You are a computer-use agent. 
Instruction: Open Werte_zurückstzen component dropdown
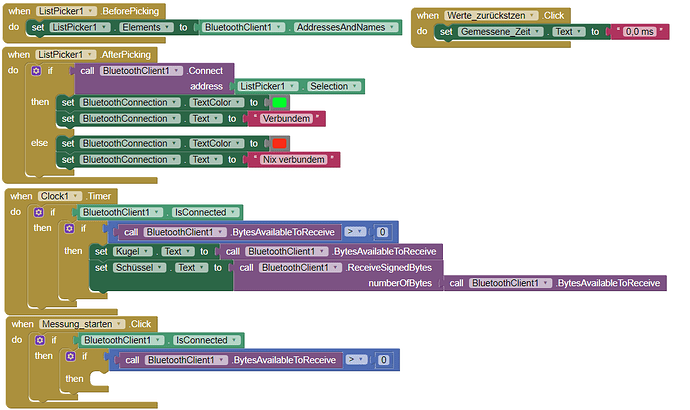pos(491,15)
